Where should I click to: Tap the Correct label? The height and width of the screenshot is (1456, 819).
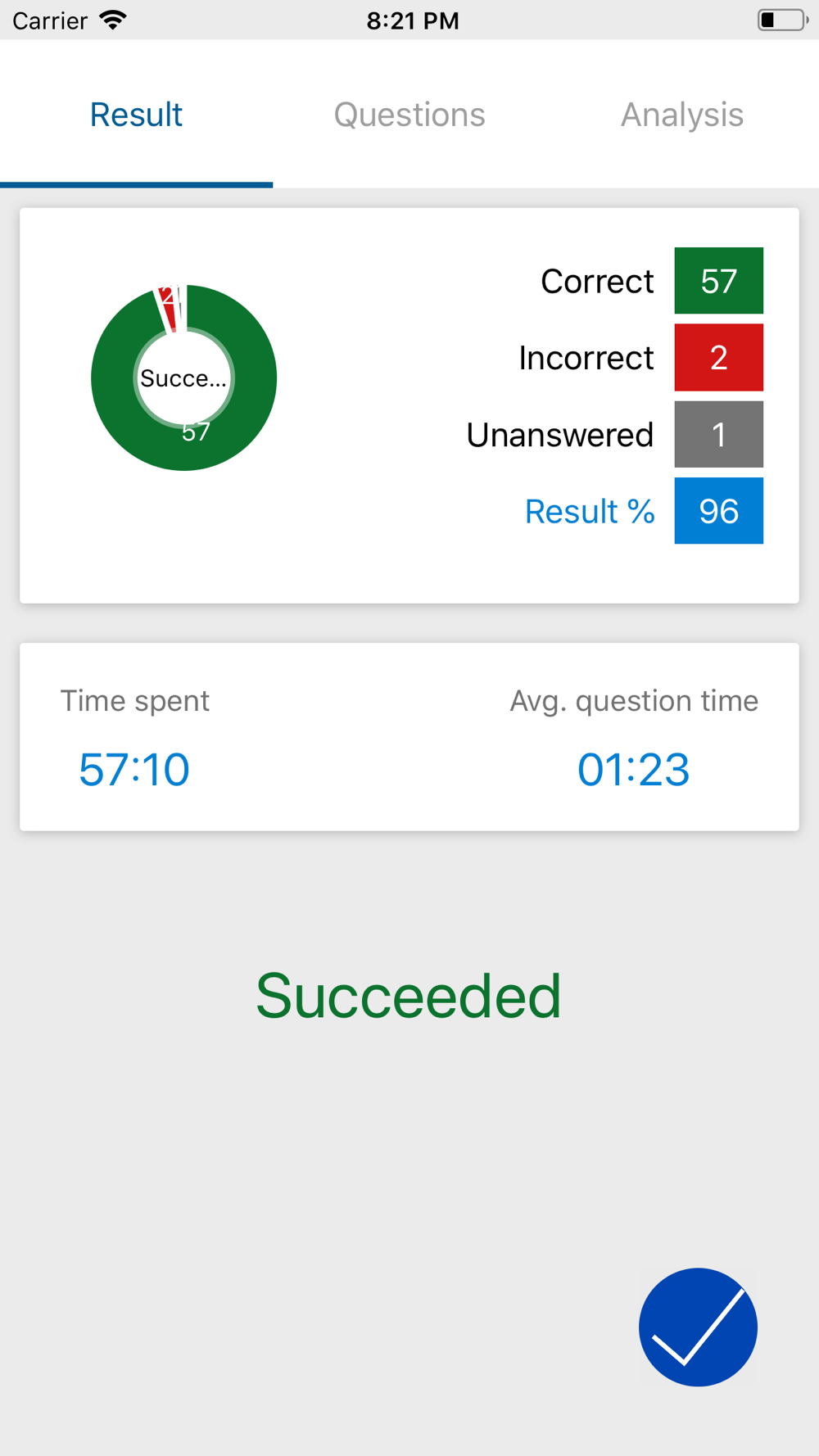[597, 281]
